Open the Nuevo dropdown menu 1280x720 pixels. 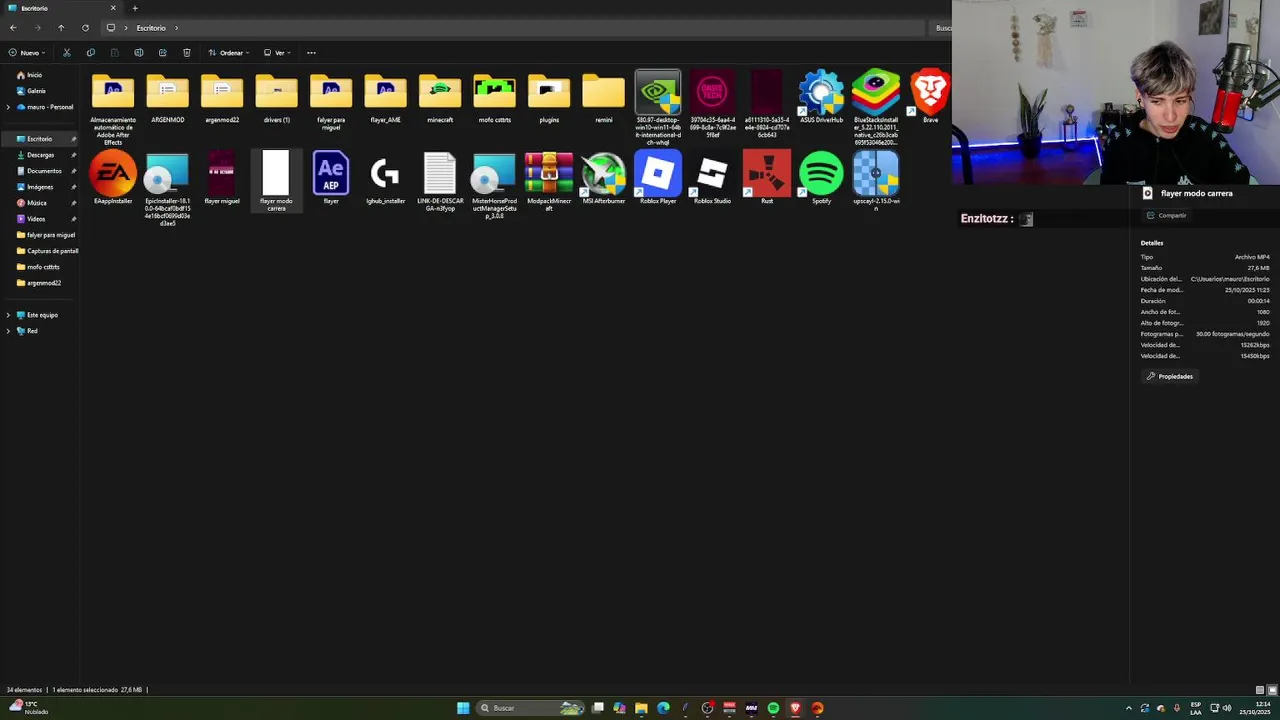[27, 53]
